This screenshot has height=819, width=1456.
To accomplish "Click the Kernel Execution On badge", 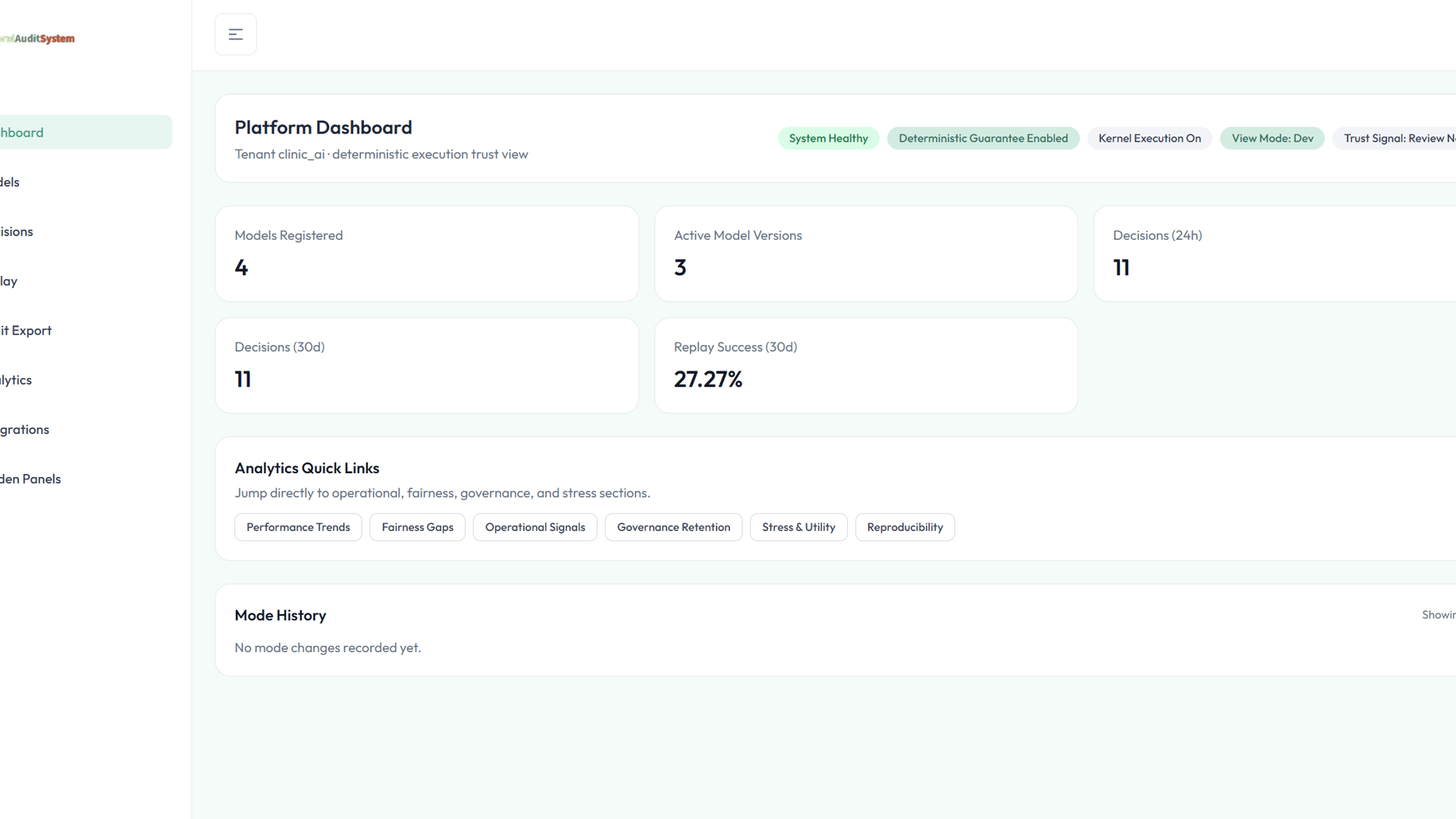I will click(1149, 139).
